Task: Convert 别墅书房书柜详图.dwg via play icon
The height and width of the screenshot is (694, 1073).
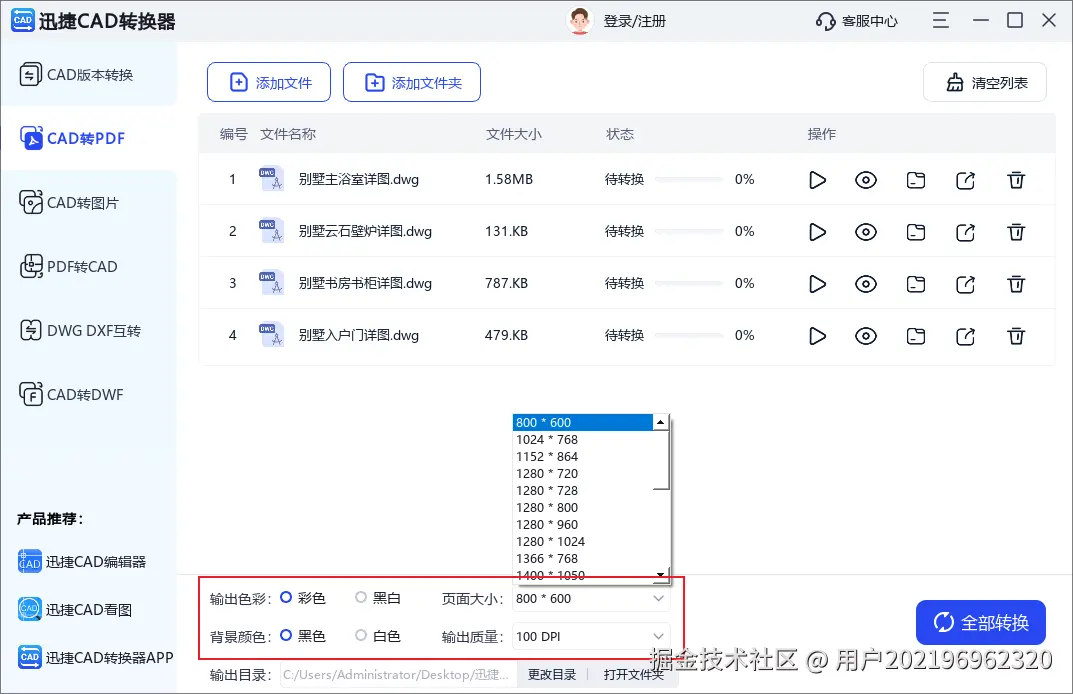Action: [817, 284]
